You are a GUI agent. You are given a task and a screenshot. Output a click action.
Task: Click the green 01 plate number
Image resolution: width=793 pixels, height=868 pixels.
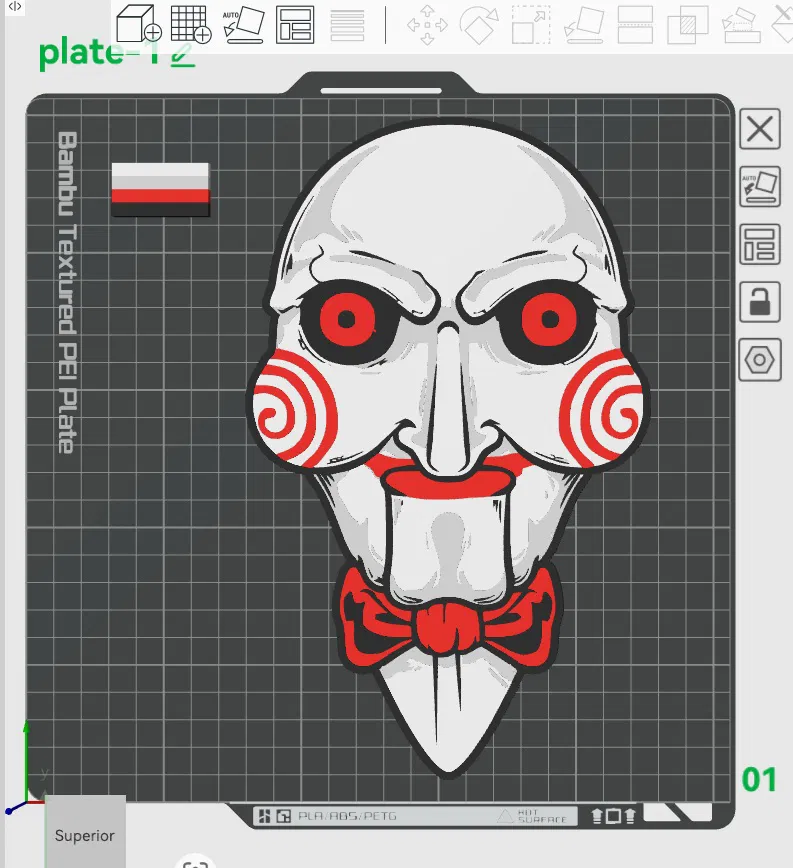pos(759,779)
